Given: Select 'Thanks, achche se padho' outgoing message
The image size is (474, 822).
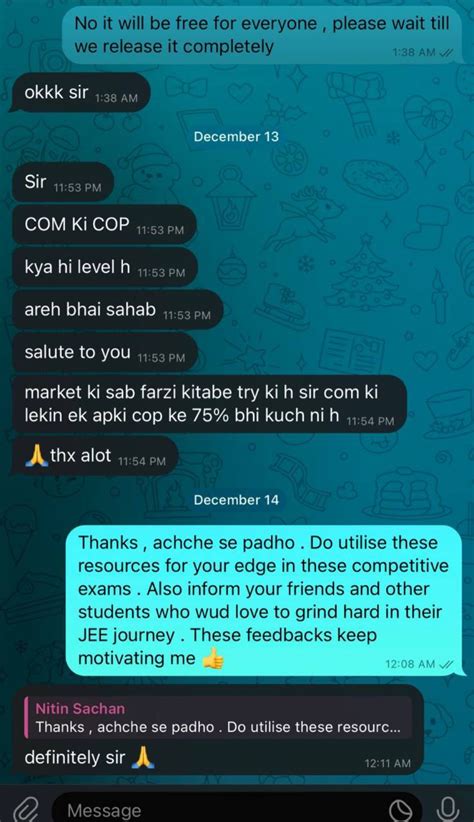Looking at the screenshot, I should point(264,600).
